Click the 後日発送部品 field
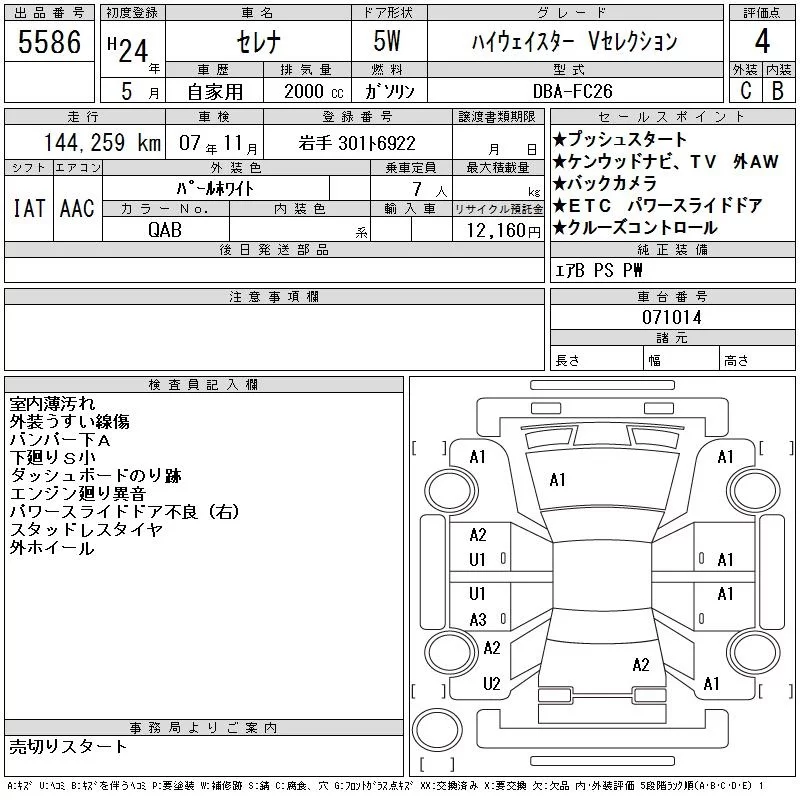The width and height of the screenshot is (800, 800). click(274, 270)
